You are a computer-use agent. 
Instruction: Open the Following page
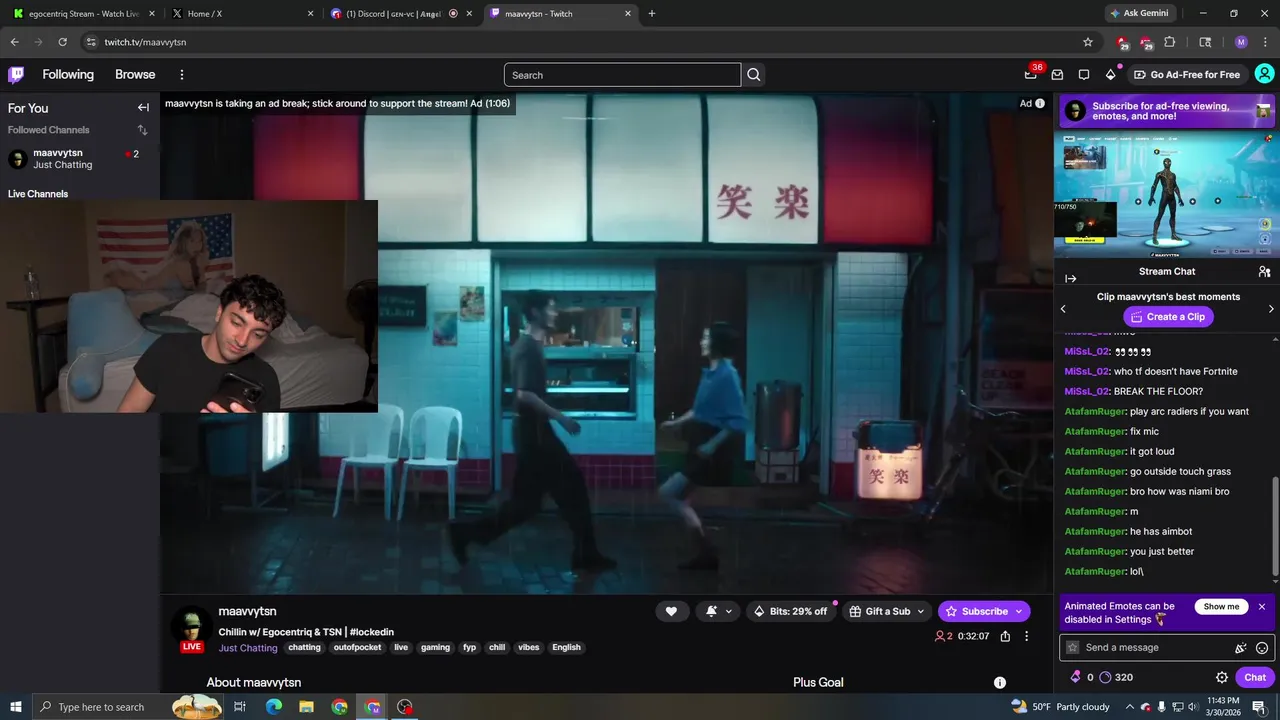click(68, 75)
